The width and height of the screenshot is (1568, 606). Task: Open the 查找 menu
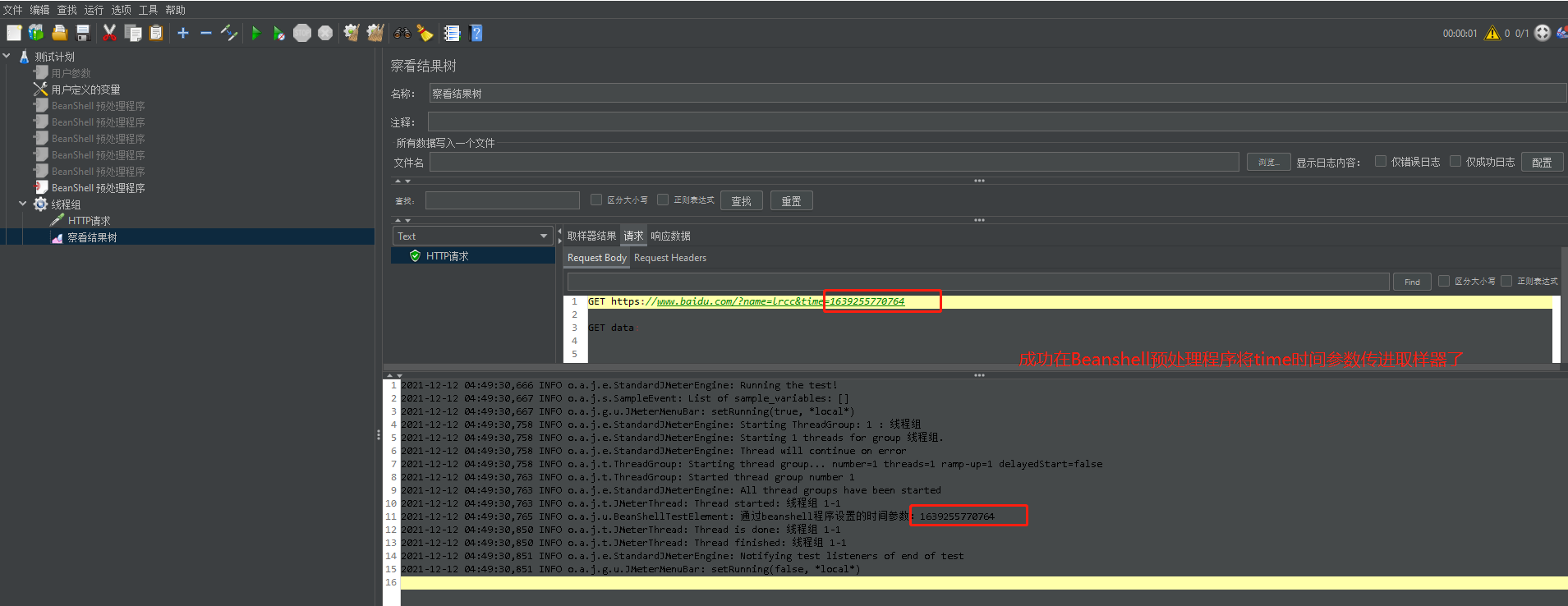coord(67,10)
